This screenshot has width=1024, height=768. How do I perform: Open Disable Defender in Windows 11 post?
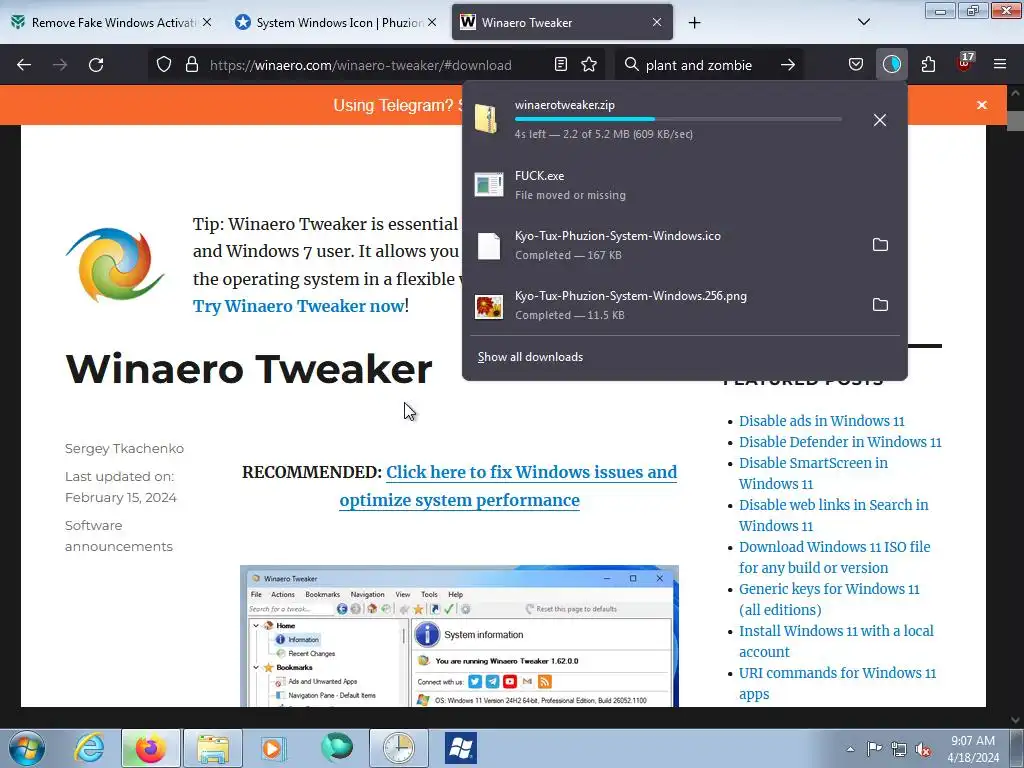(840, 442)
